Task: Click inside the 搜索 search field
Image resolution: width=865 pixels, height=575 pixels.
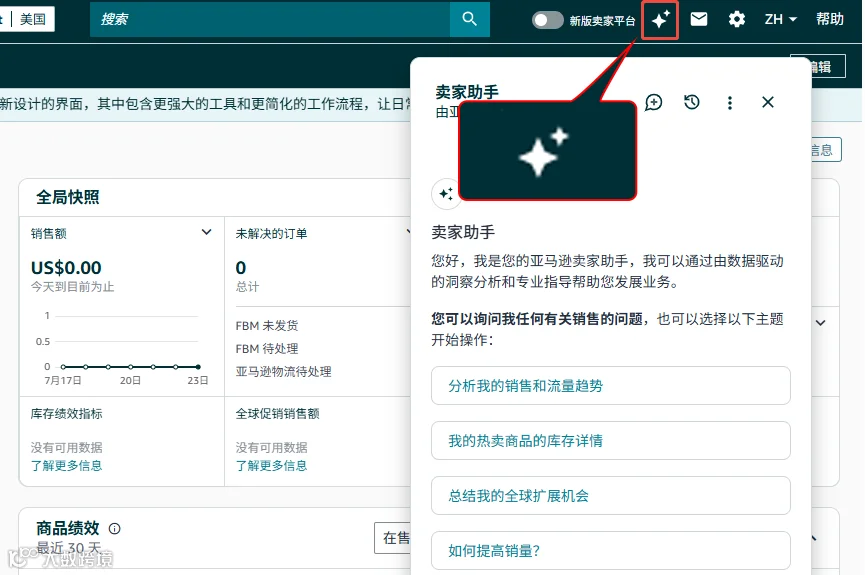Action: click(x=270, y=19)
